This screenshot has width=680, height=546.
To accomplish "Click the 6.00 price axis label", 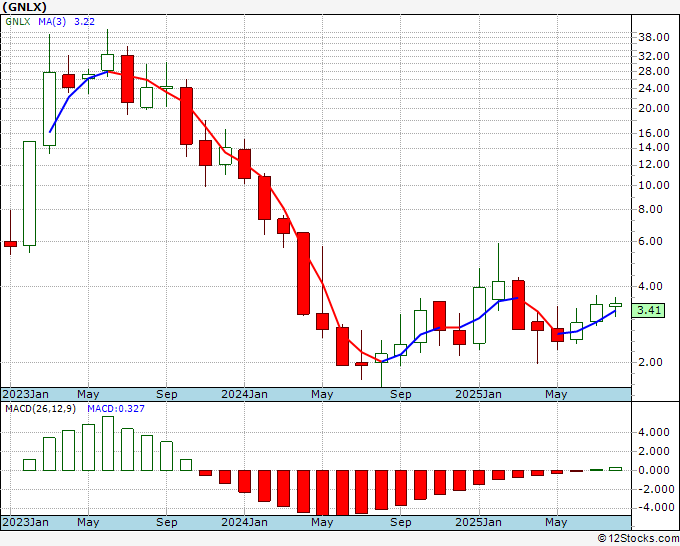I will [651, 242].
